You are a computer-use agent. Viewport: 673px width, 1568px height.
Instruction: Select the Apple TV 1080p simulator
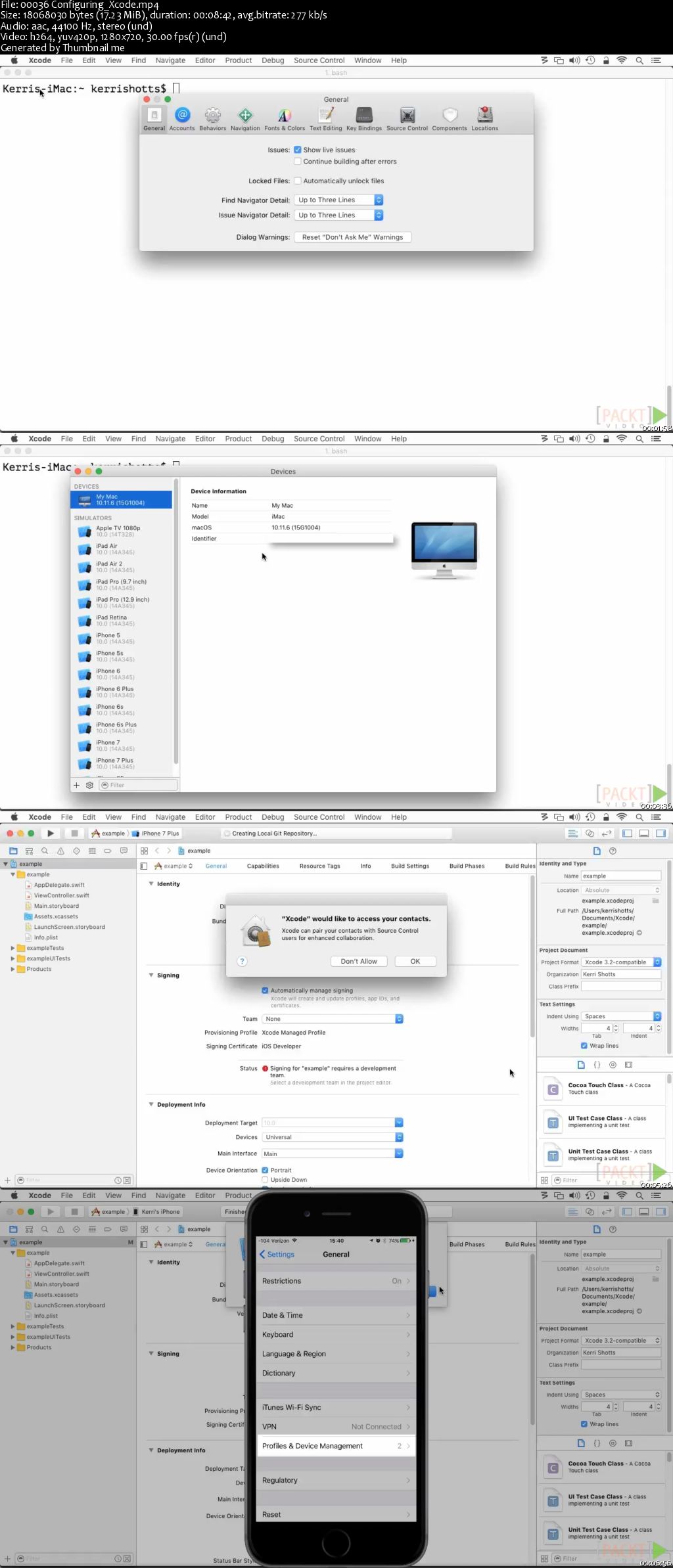click(x=122, y=531)
